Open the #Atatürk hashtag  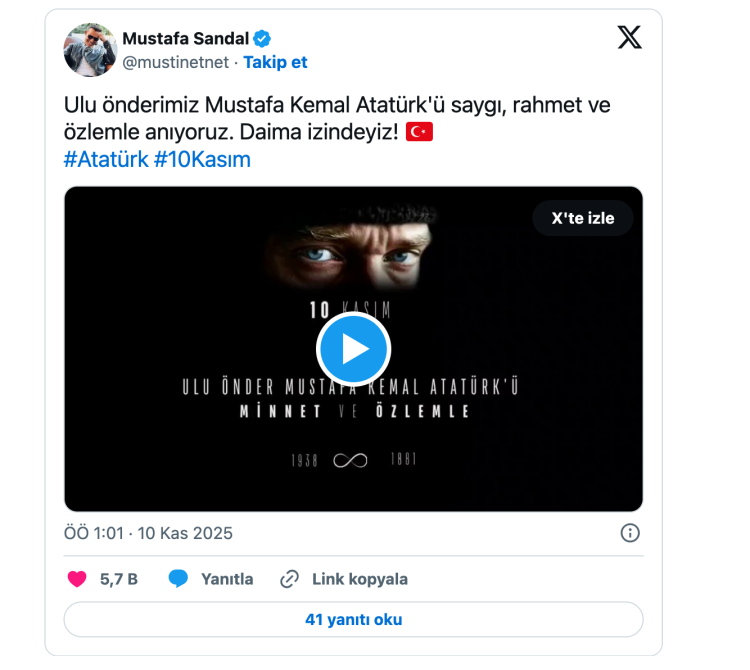pos(106,159)
